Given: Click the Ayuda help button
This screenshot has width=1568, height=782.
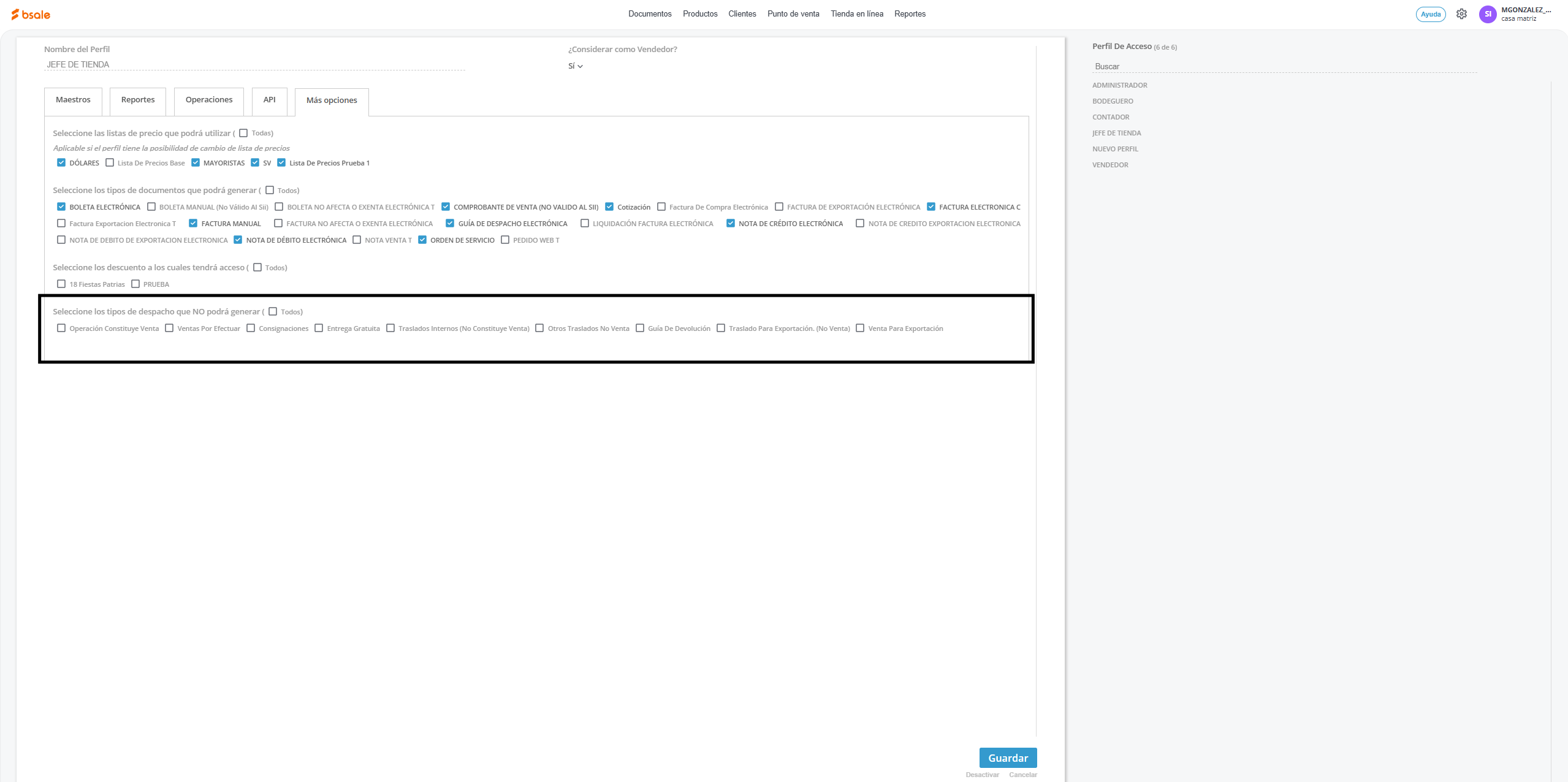Looking at the screenshot, I should [1430, 14].
